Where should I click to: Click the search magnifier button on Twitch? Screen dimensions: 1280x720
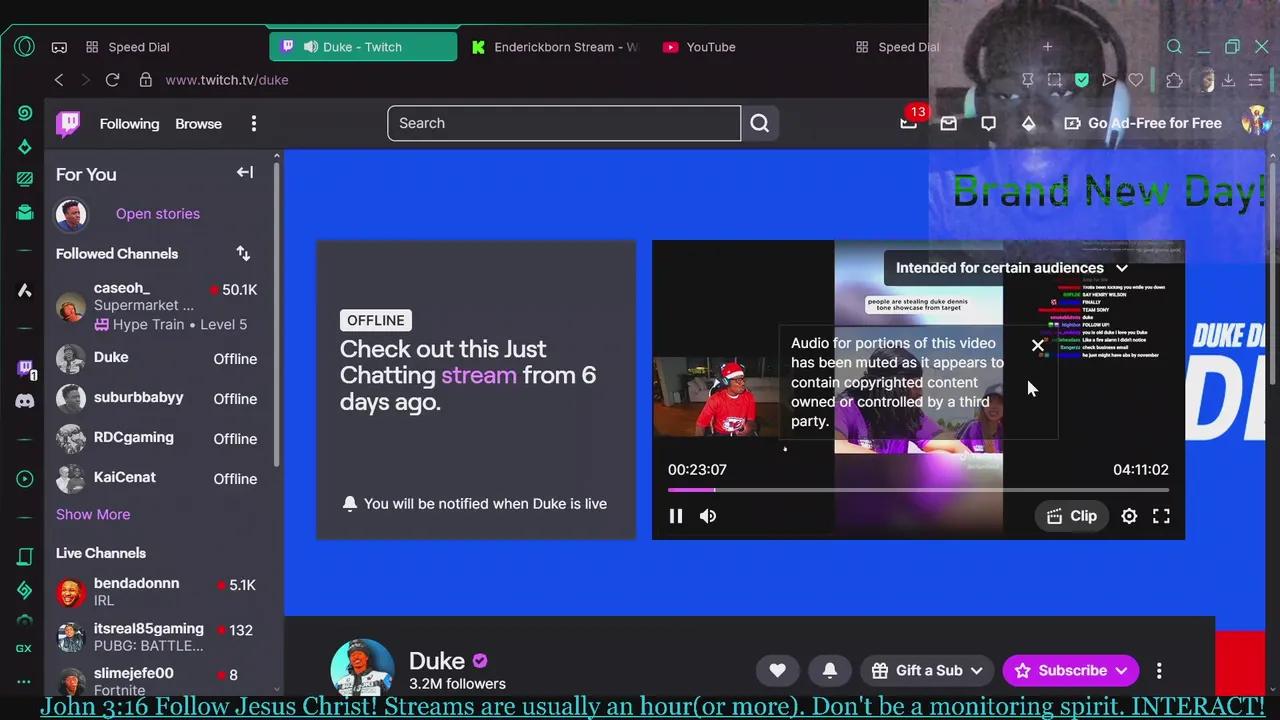(x=760, y=123)
